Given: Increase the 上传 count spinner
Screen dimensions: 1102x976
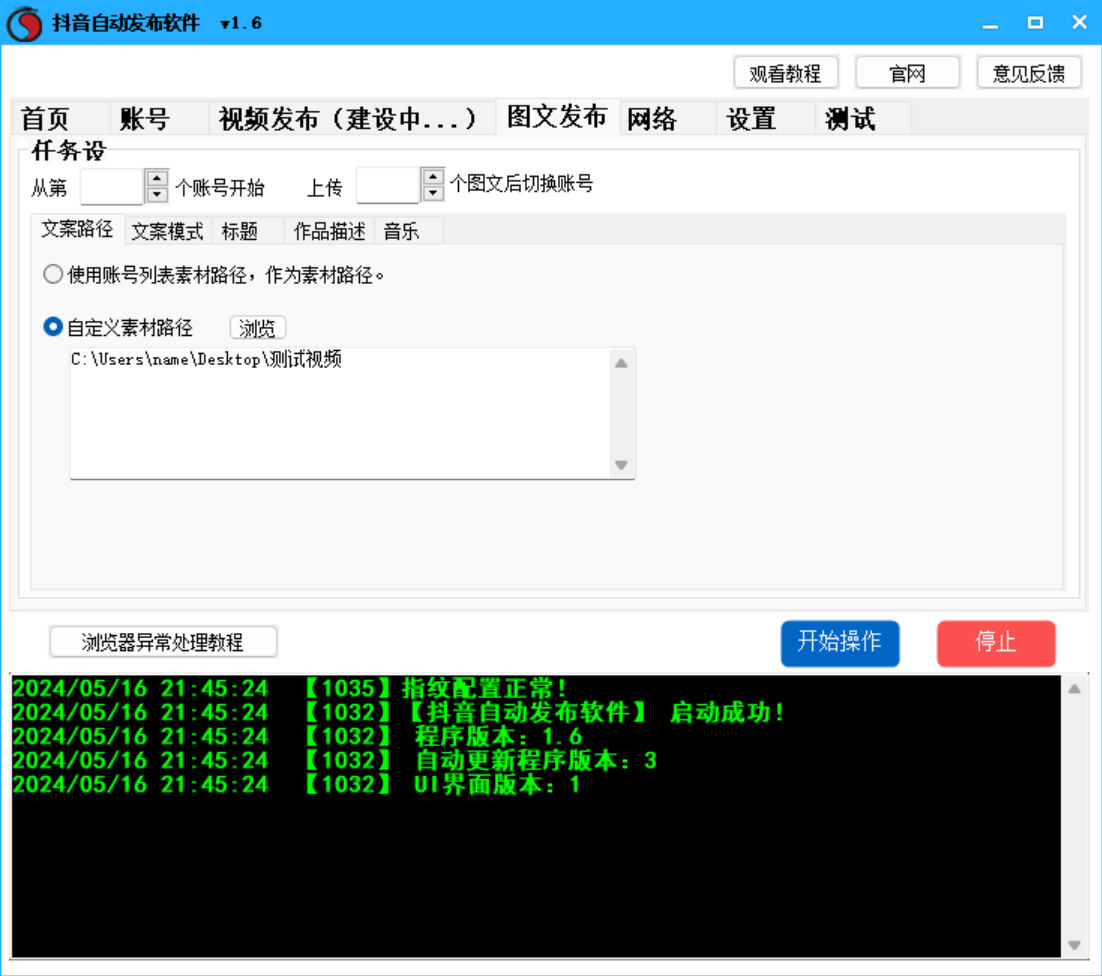Looking at the screenshot, I should [x=433, y=176].
